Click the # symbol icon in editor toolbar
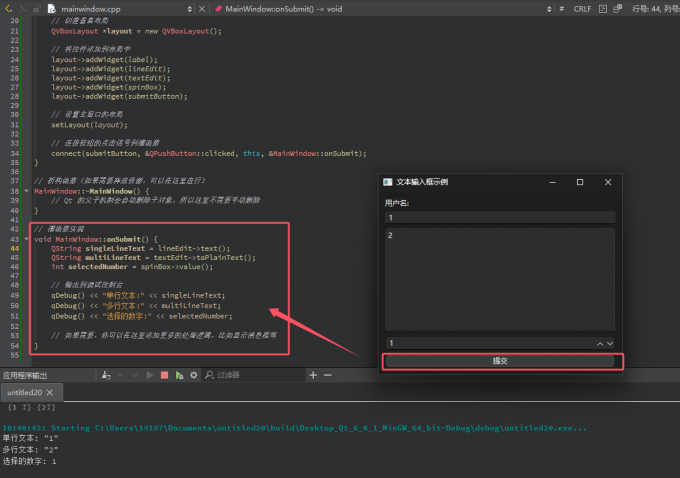 point(562,8)
